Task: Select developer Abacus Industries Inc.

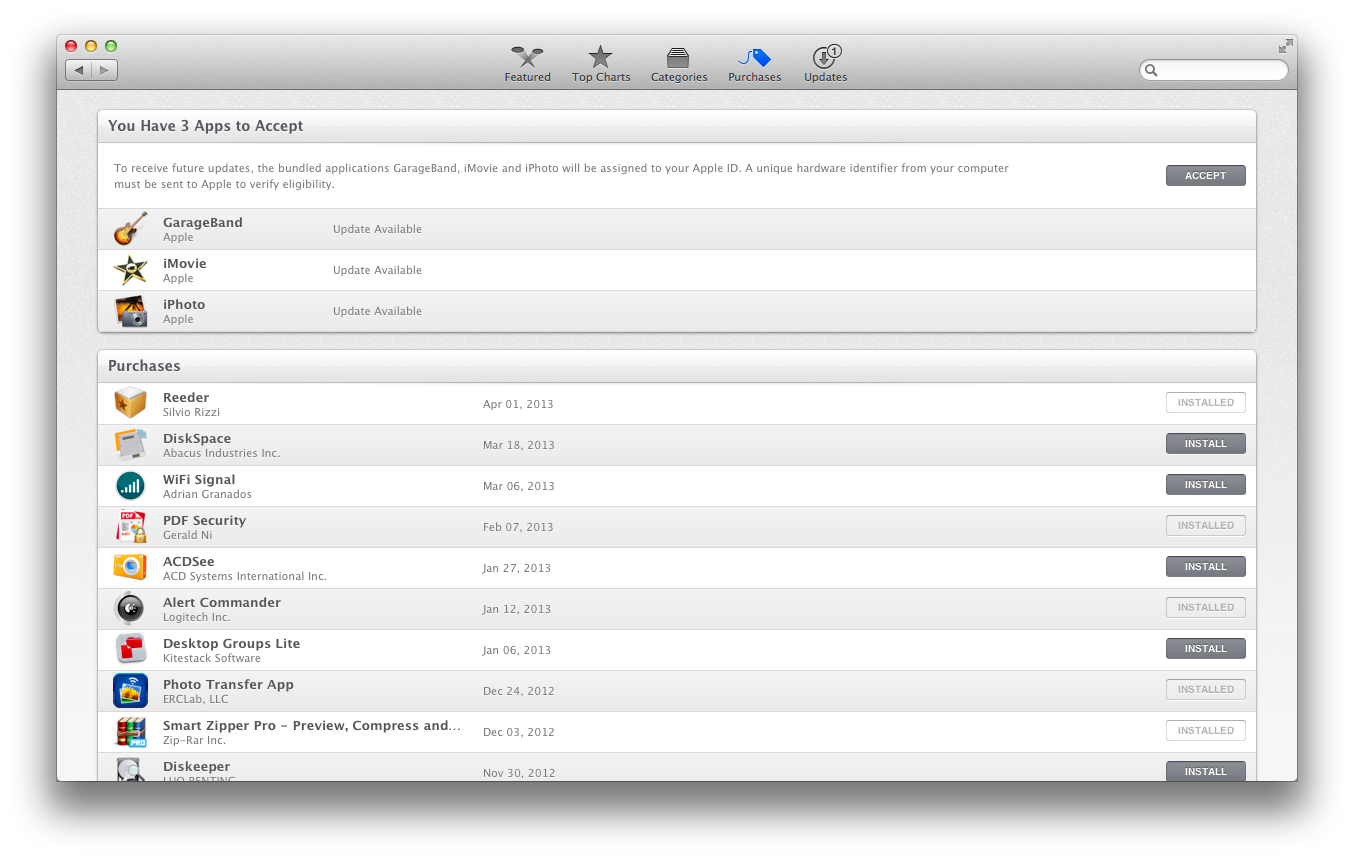Action: coord(222,453)
